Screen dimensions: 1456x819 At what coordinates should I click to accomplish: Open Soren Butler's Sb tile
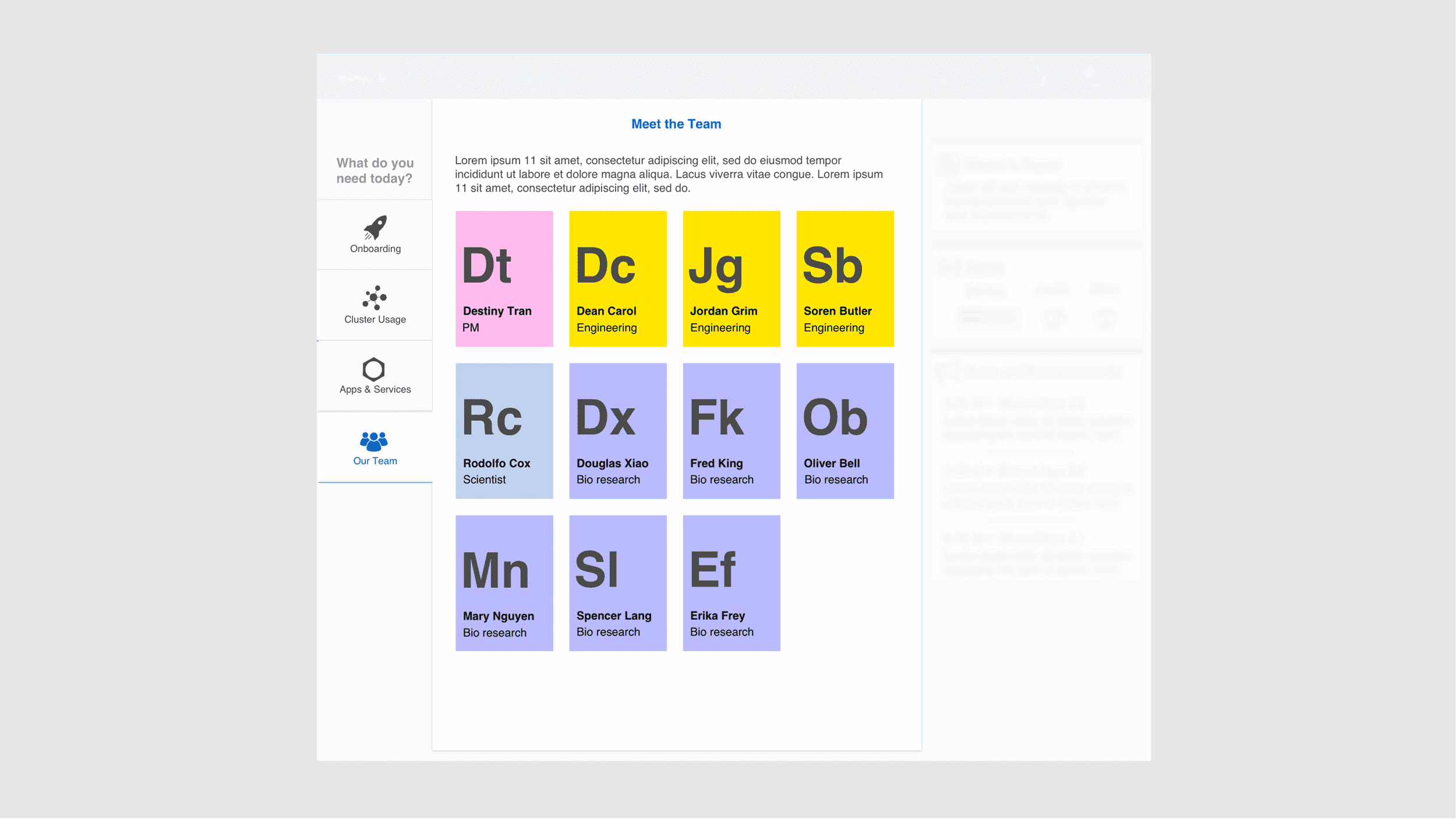tap(845, 279)
